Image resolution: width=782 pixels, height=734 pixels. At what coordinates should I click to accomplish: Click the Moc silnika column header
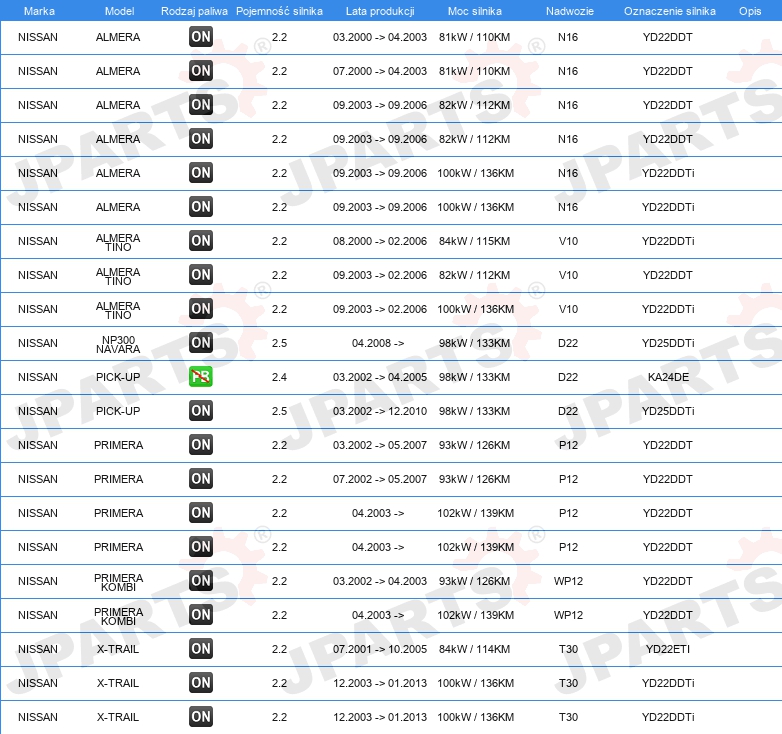coord(475,11)
